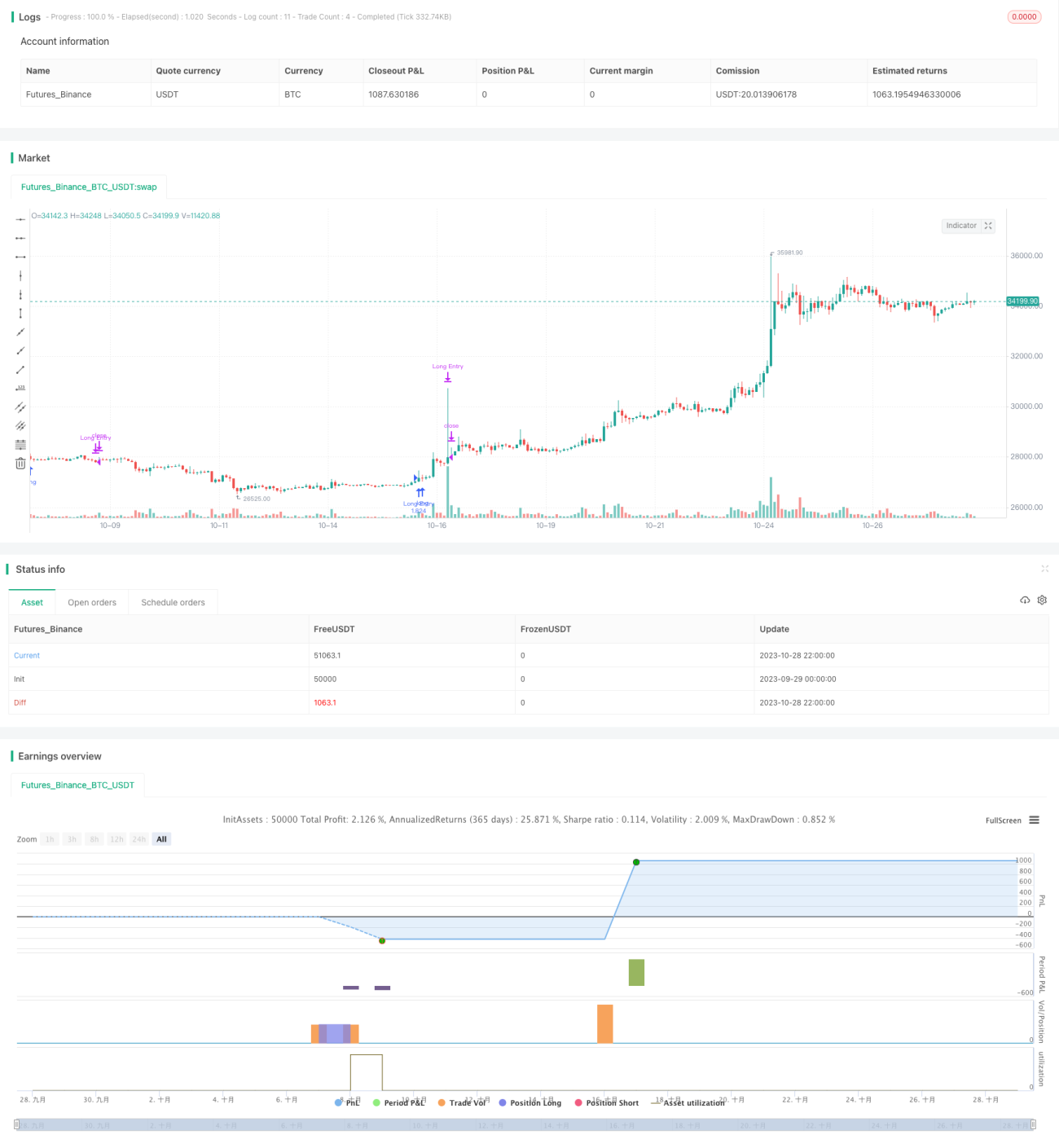Toggle the Trade Vol legend item

pyautogui.click(x=461, y=1102)
